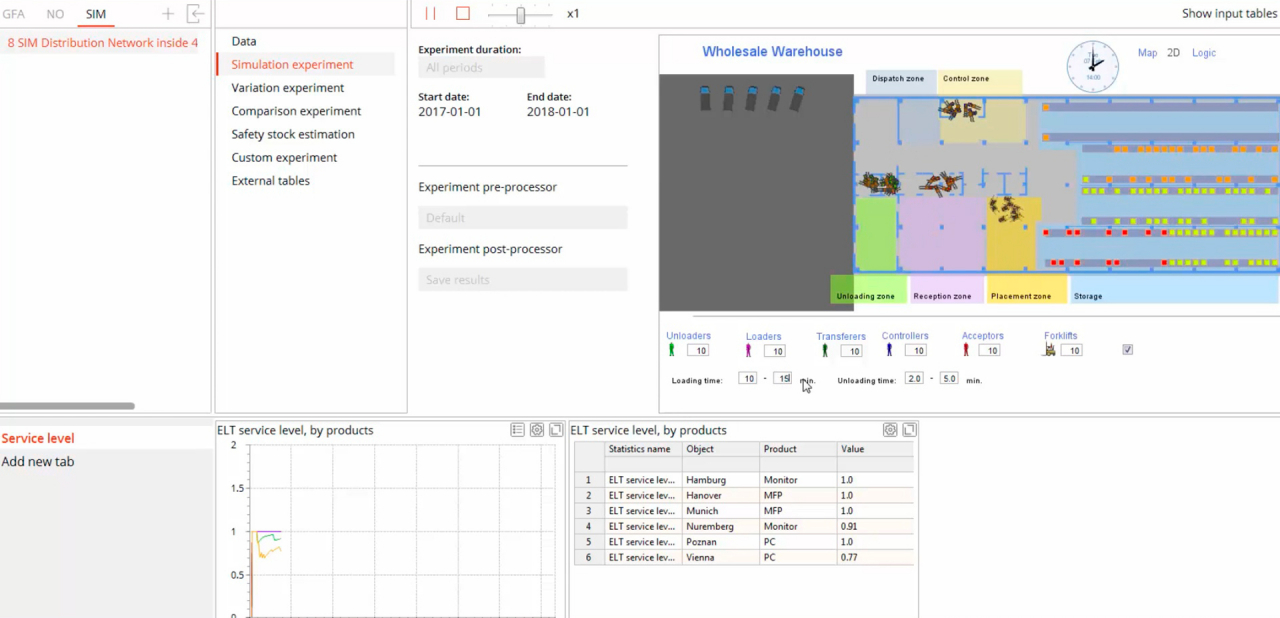Edit the Acceptors count field

pos(989,351)
